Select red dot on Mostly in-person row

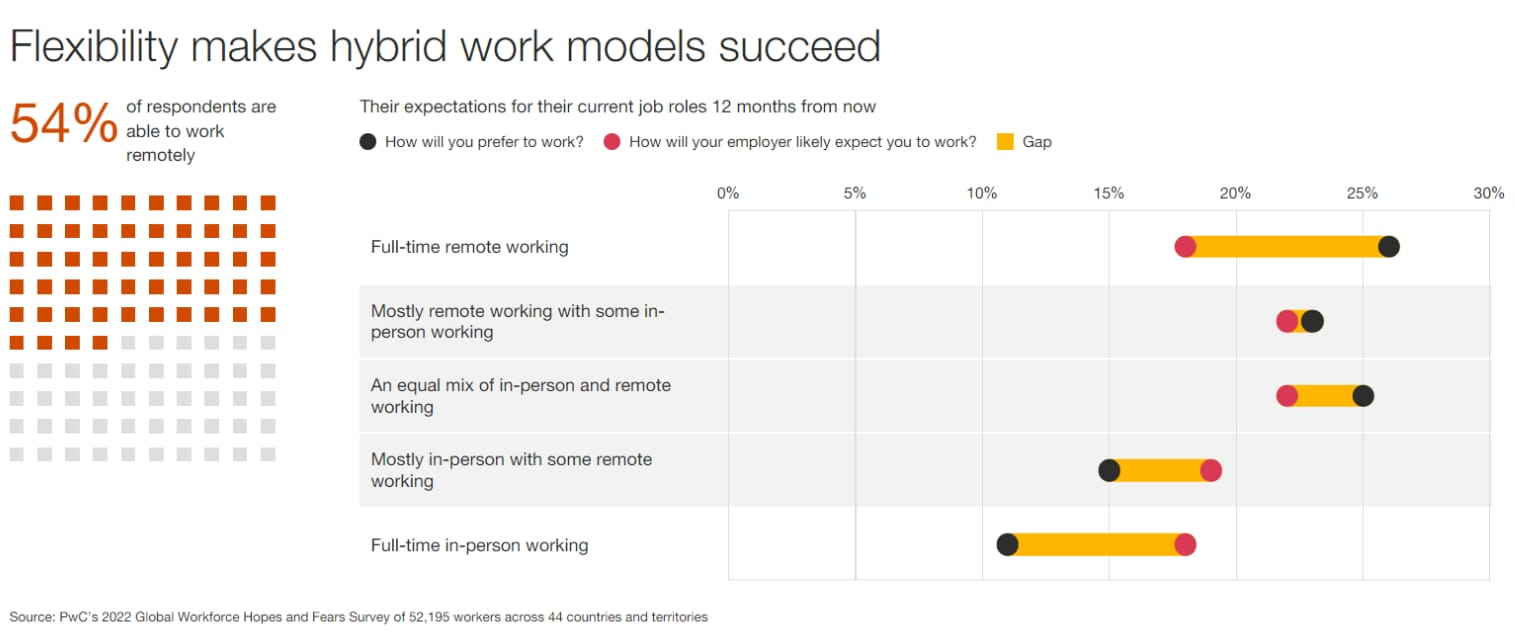point(1210,471)
